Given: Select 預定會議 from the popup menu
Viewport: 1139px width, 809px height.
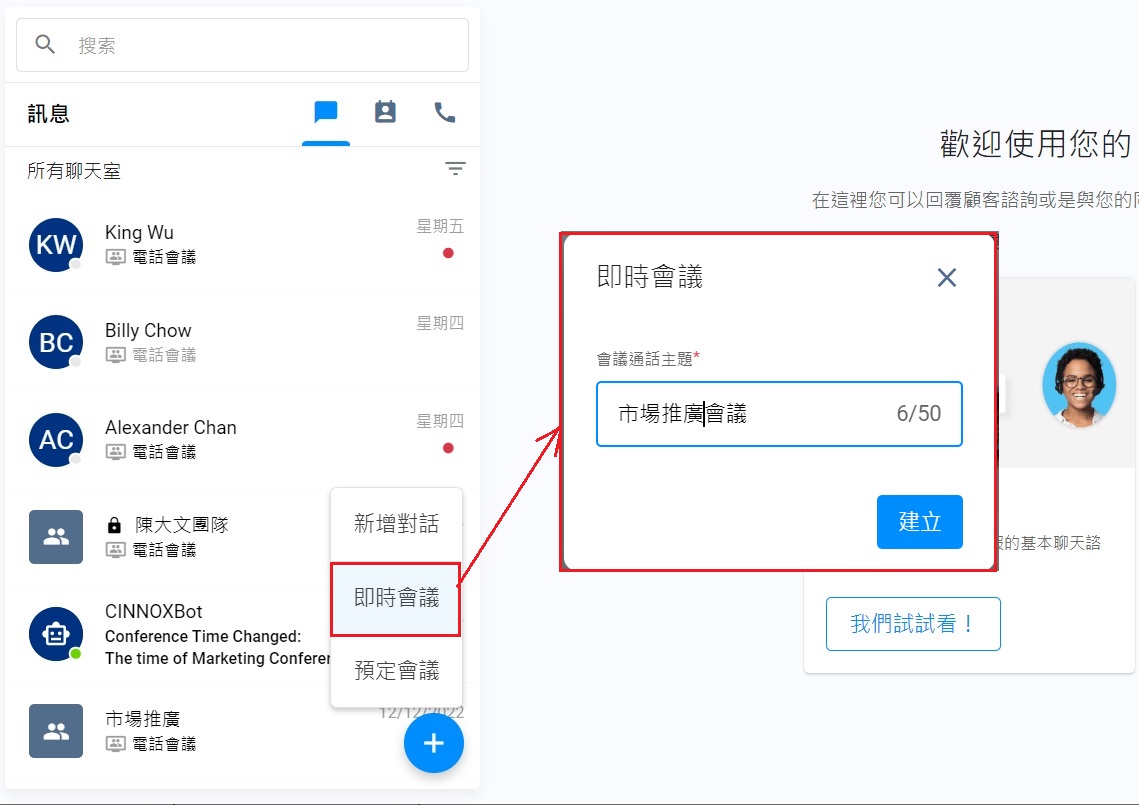Looking at the screenshot, I should tap(397, 670).
